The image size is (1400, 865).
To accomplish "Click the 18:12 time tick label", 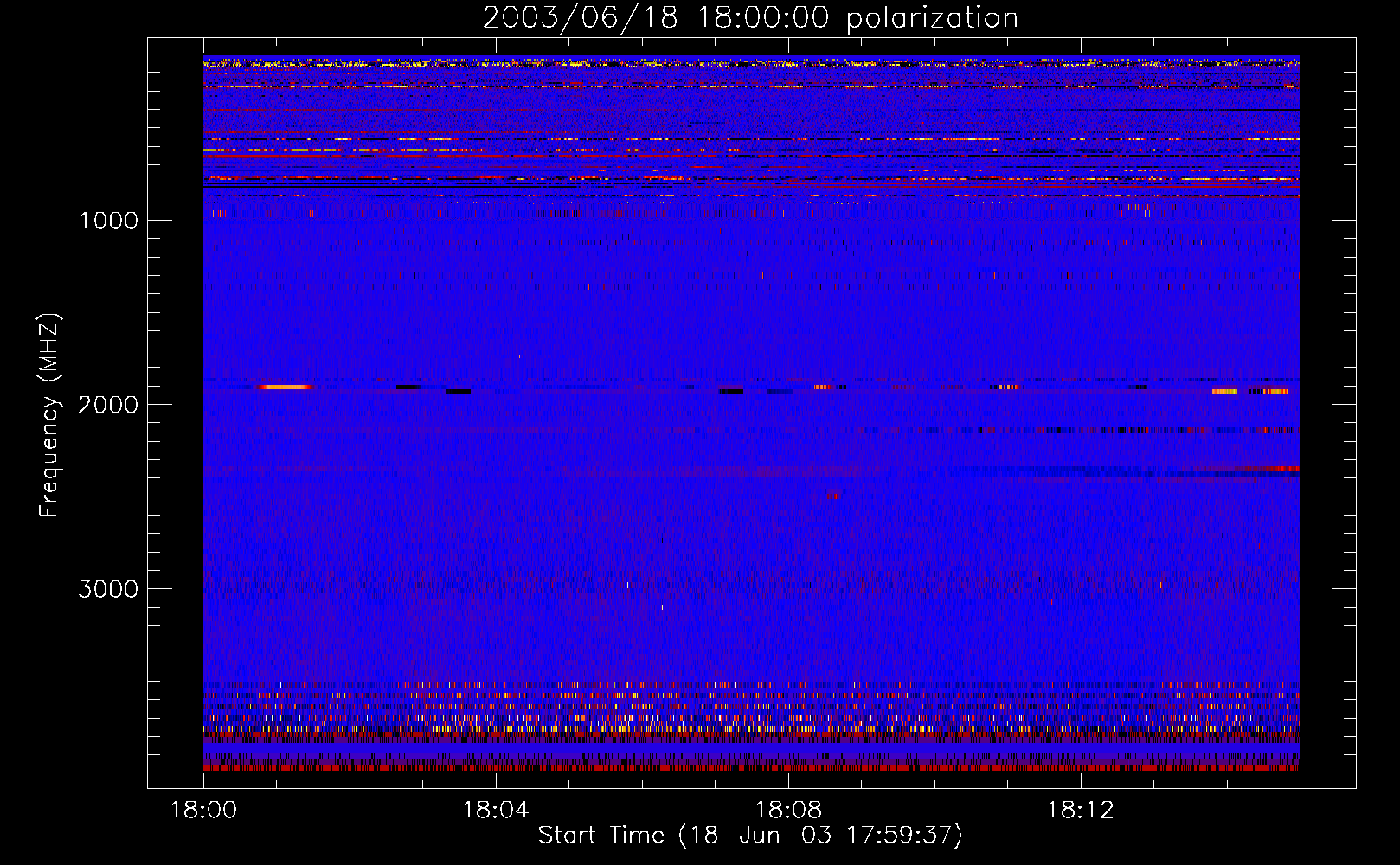I will point(1080,811).
